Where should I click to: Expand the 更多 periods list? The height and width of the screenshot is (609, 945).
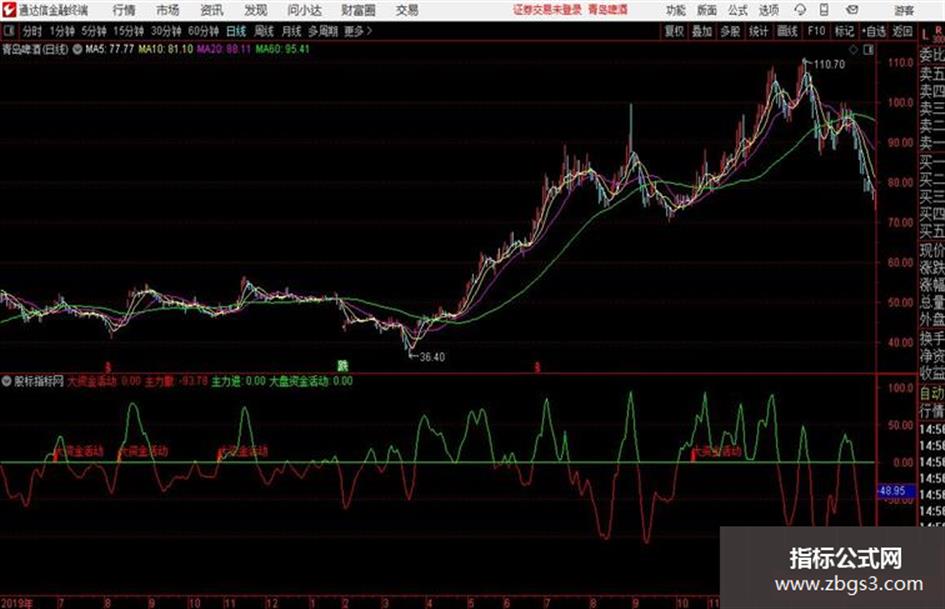coord(358,31)
